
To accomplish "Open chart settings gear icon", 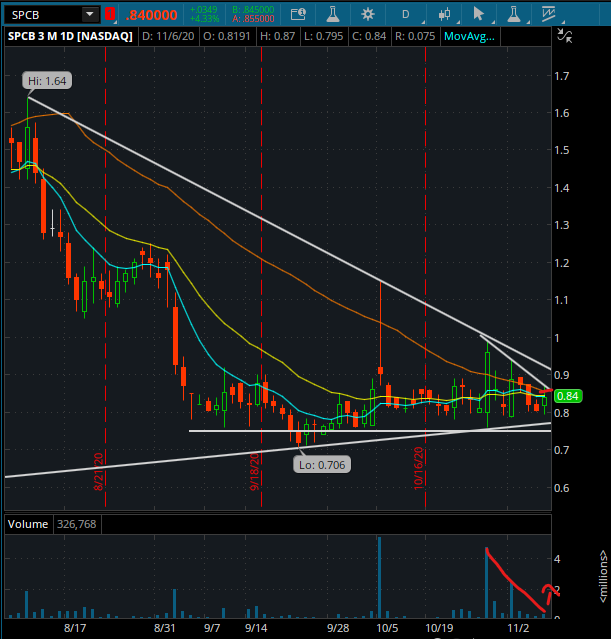I will 368,15.
